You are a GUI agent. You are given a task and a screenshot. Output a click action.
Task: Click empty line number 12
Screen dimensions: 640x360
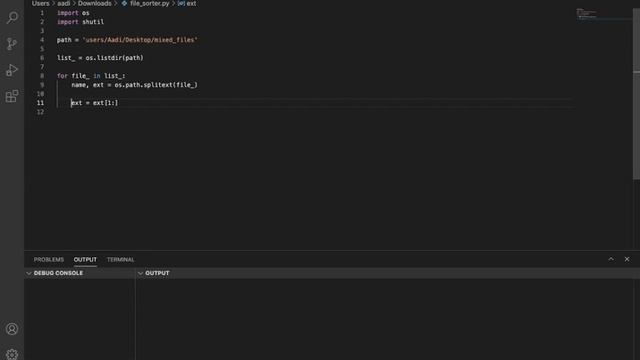[40, 112]
